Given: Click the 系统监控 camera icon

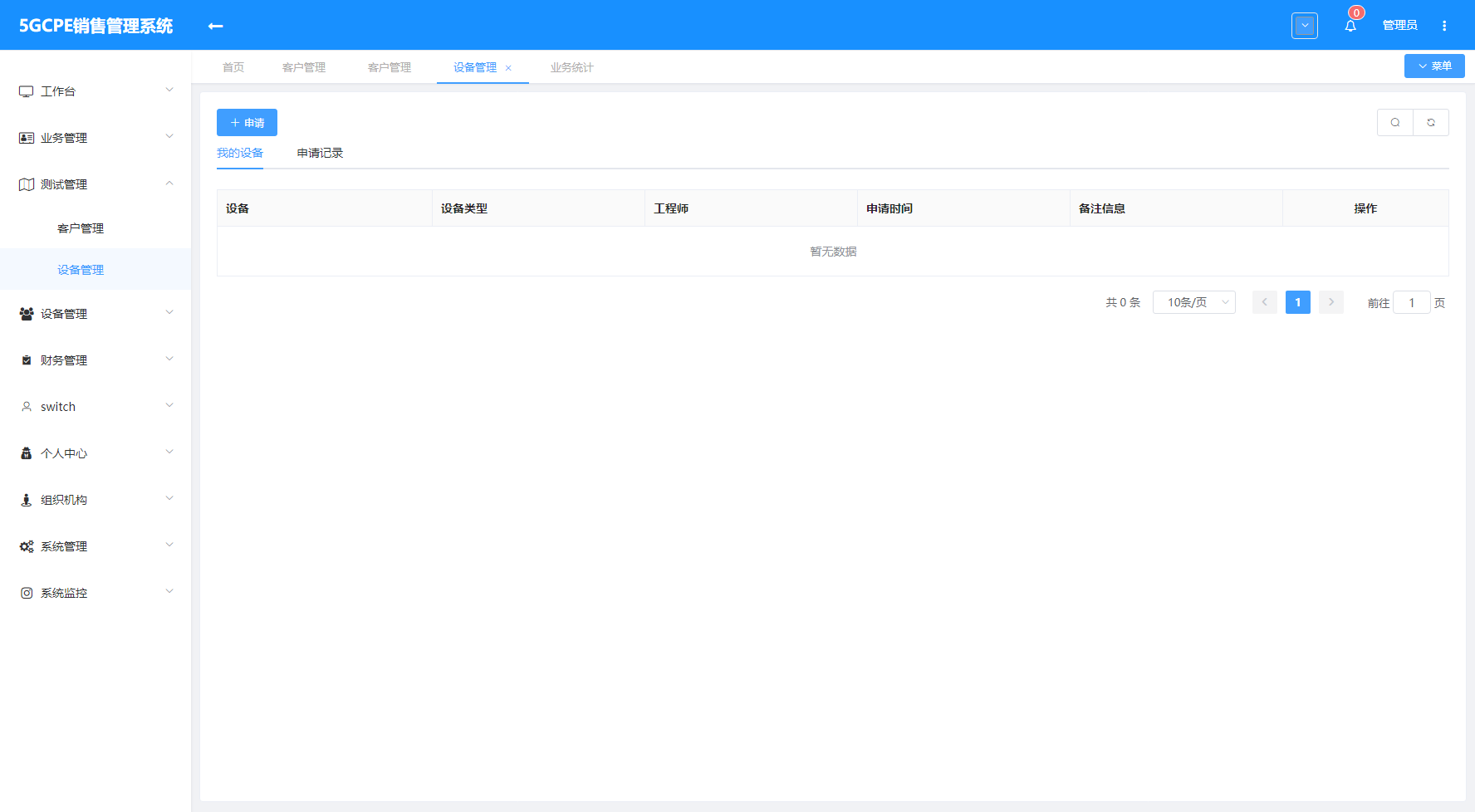Looking at the screenshot, I should point(27,593).
